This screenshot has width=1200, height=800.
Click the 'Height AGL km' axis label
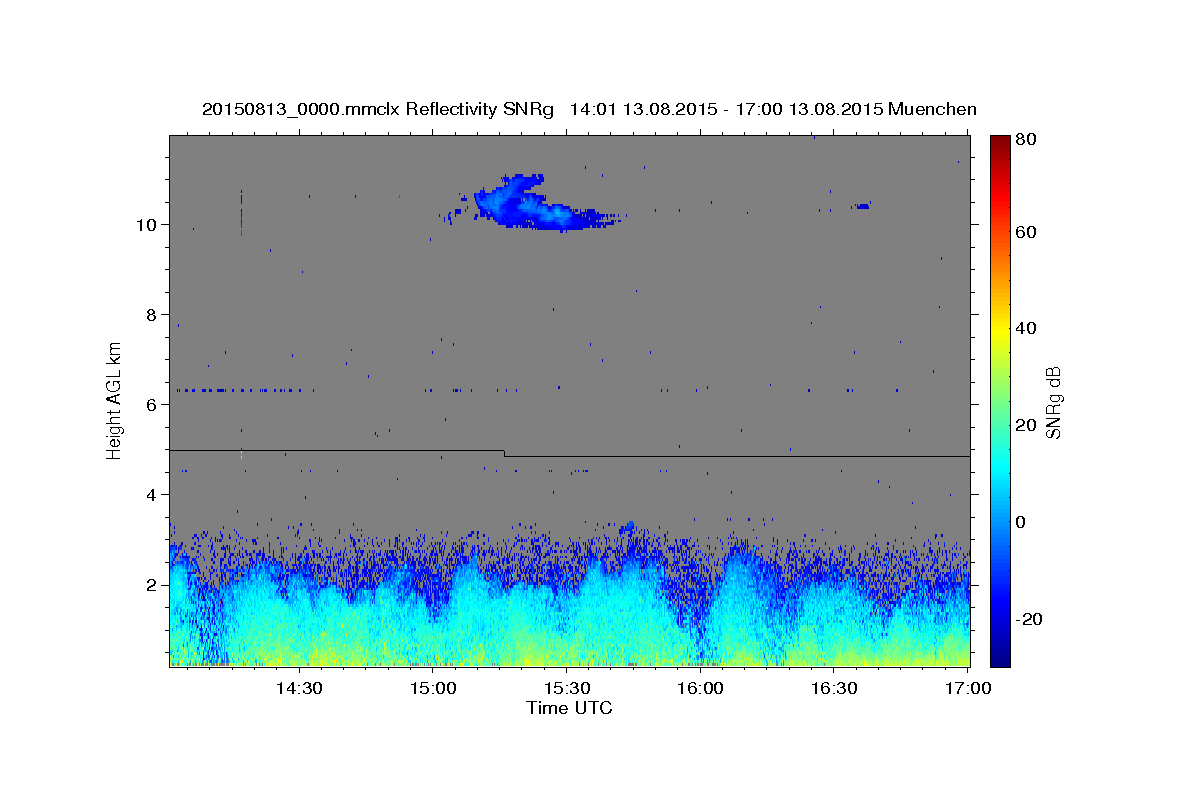[x=115, y=401]
